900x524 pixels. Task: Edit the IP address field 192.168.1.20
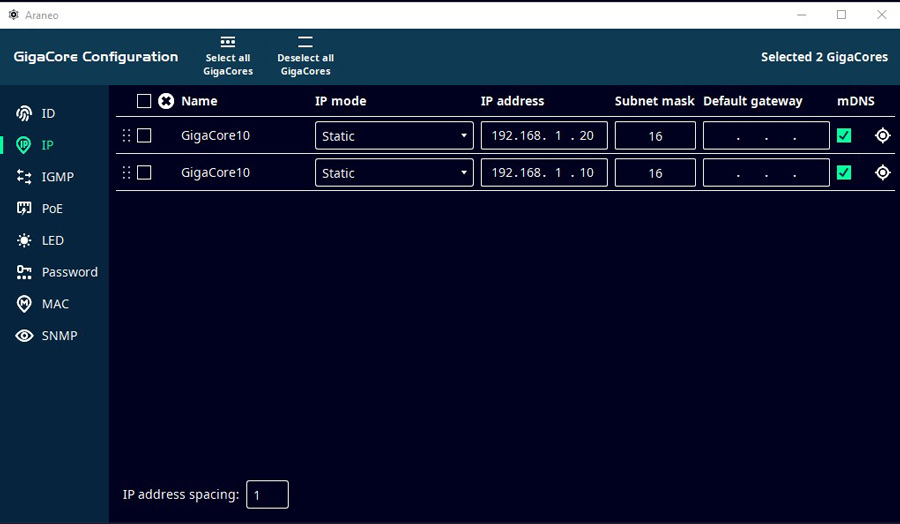click(x=544, y=135)
